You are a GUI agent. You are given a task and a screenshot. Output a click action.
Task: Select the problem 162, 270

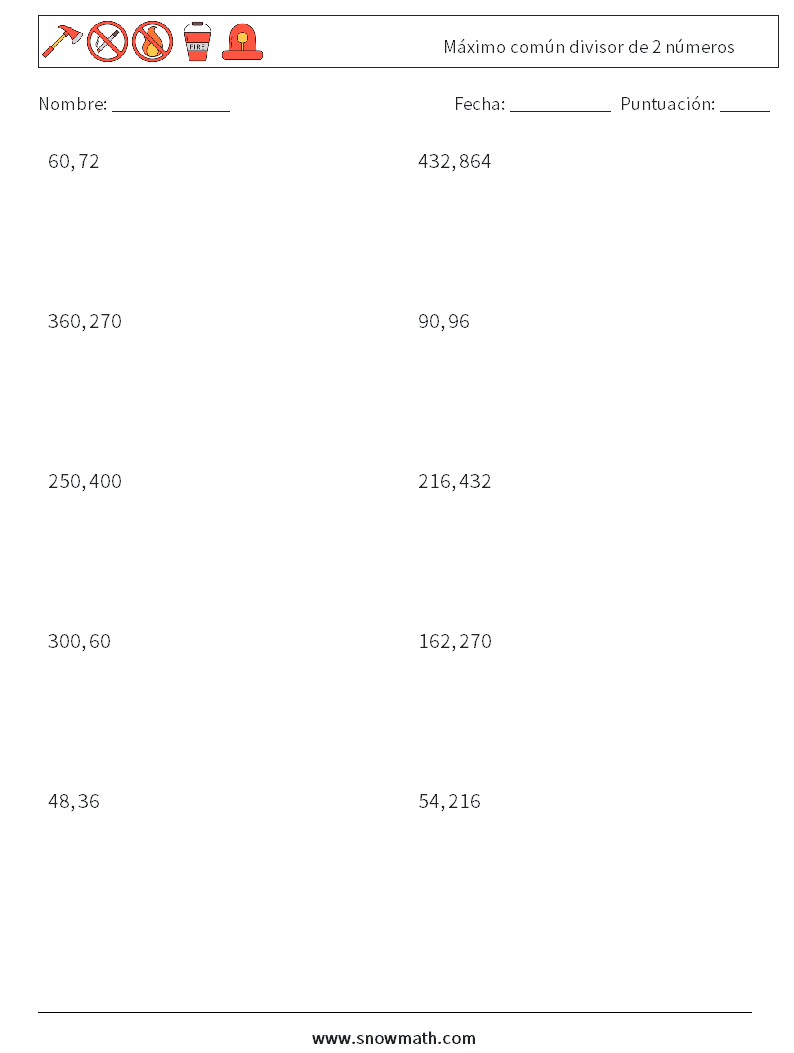(x=455, y=641)
